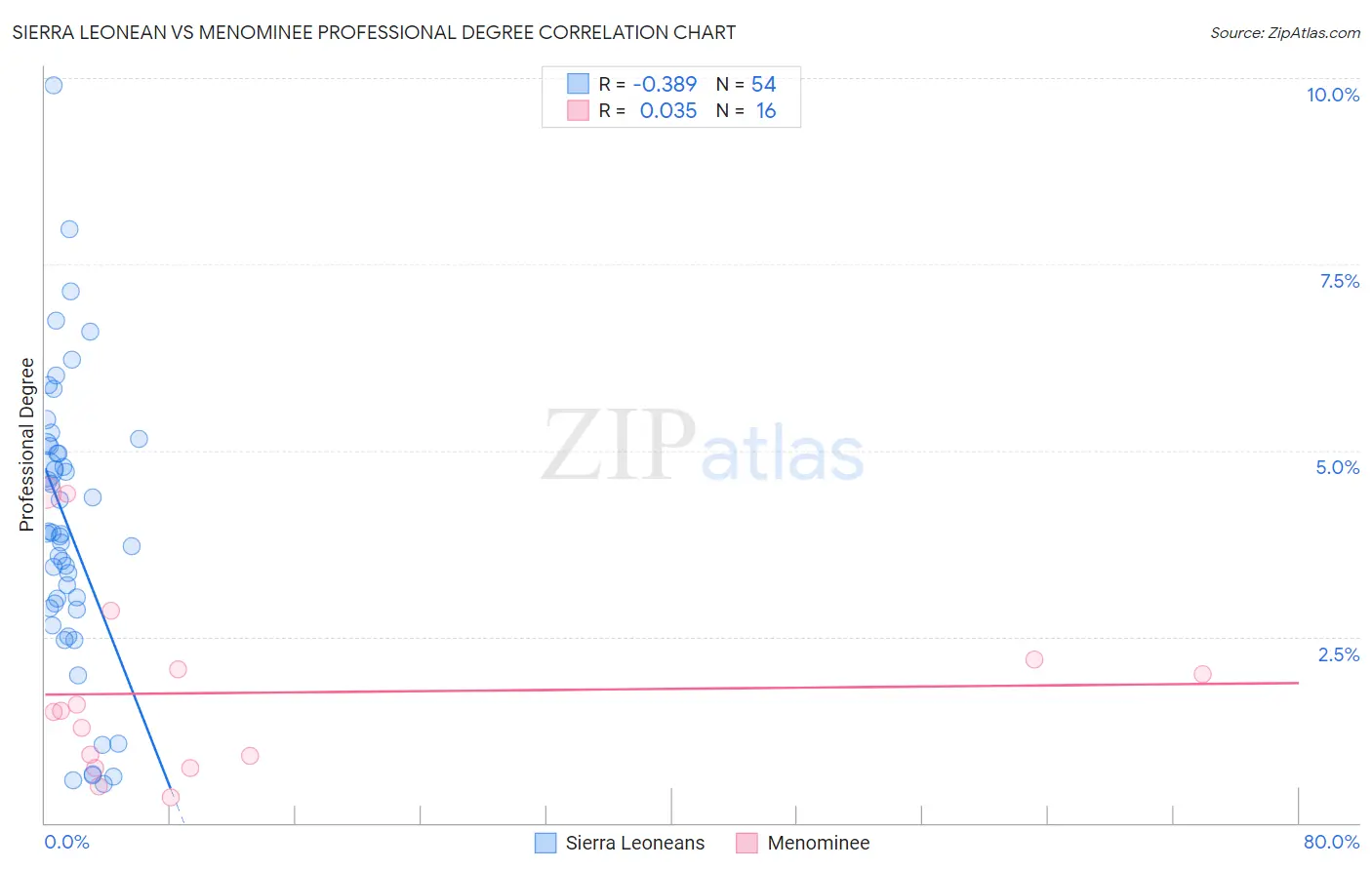The height and width of the screenshot is (870, 1372).
Task: Click the 2.5% y-axis label
Action: tap(1339, 654)
